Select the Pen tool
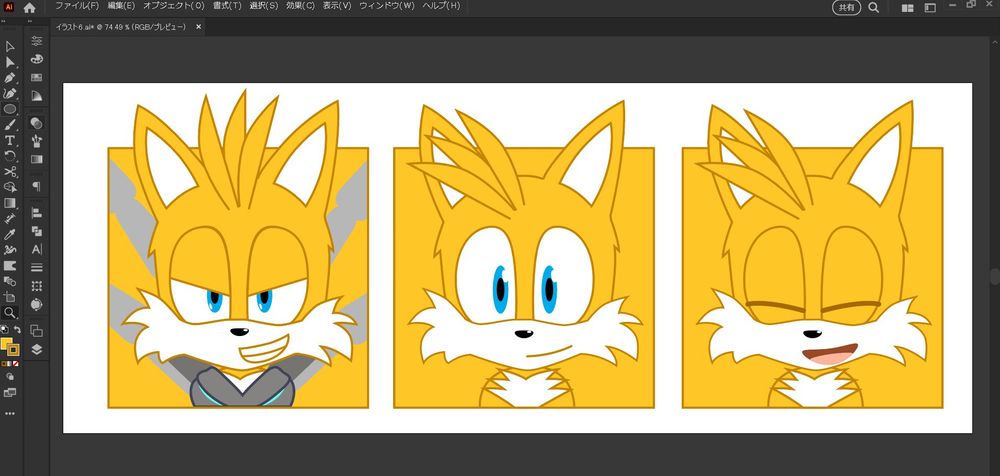Screen dimensions: 1000x476 (10, 78)
